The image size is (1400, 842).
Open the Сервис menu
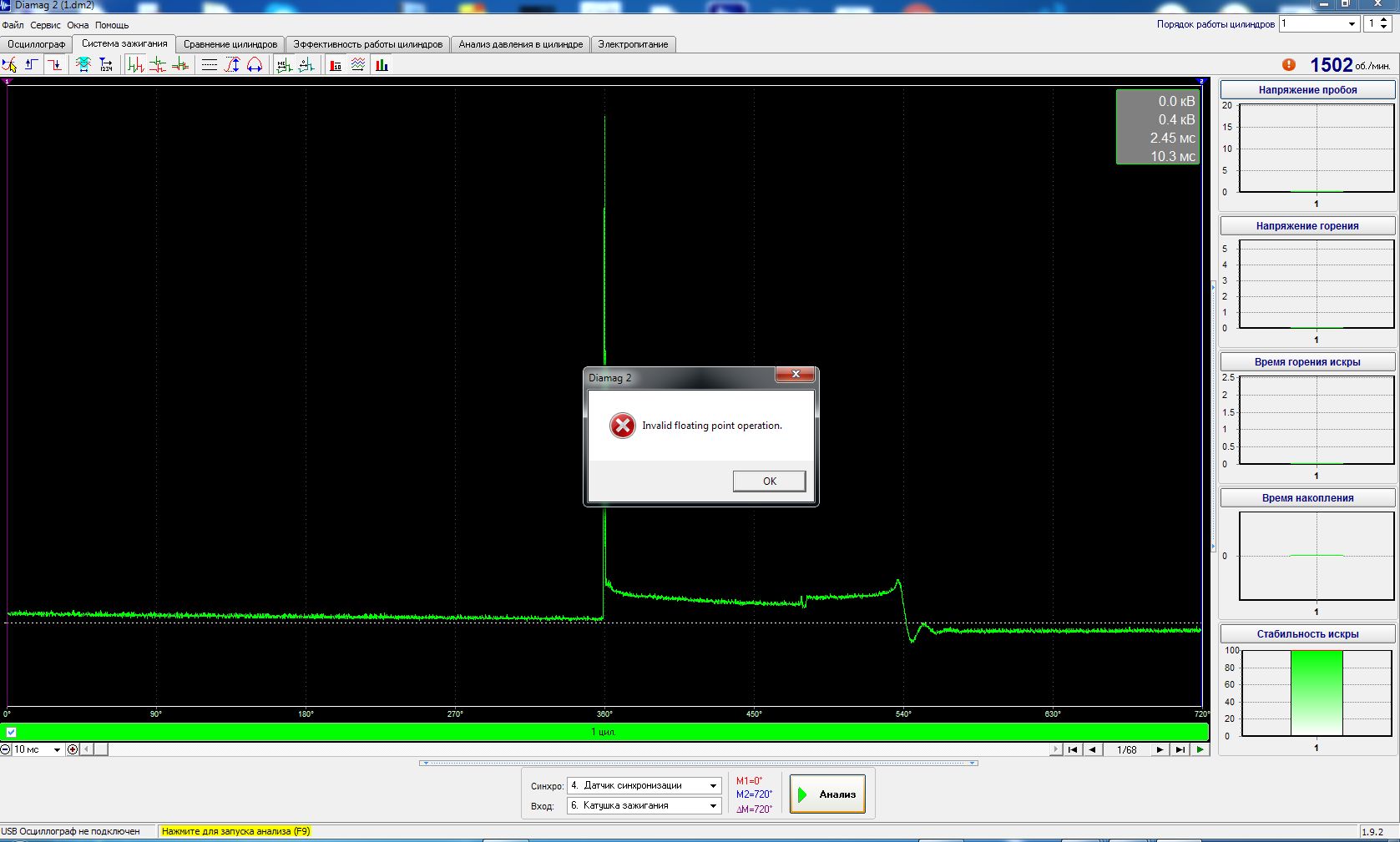point(45,25)
